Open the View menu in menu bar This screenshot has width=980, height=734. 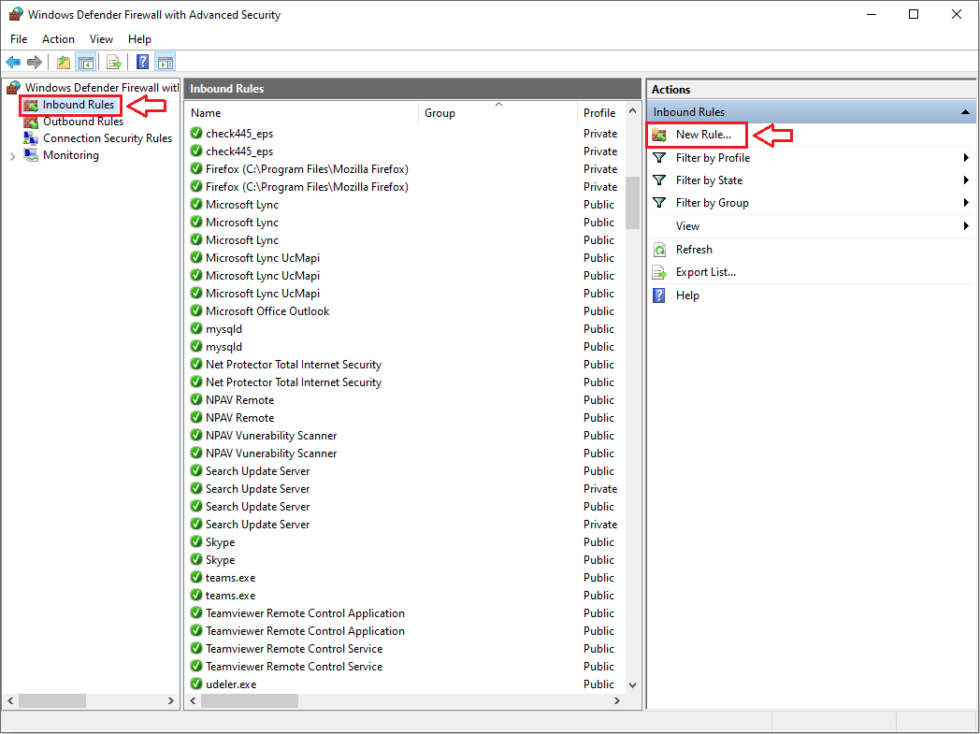[101, 39]
